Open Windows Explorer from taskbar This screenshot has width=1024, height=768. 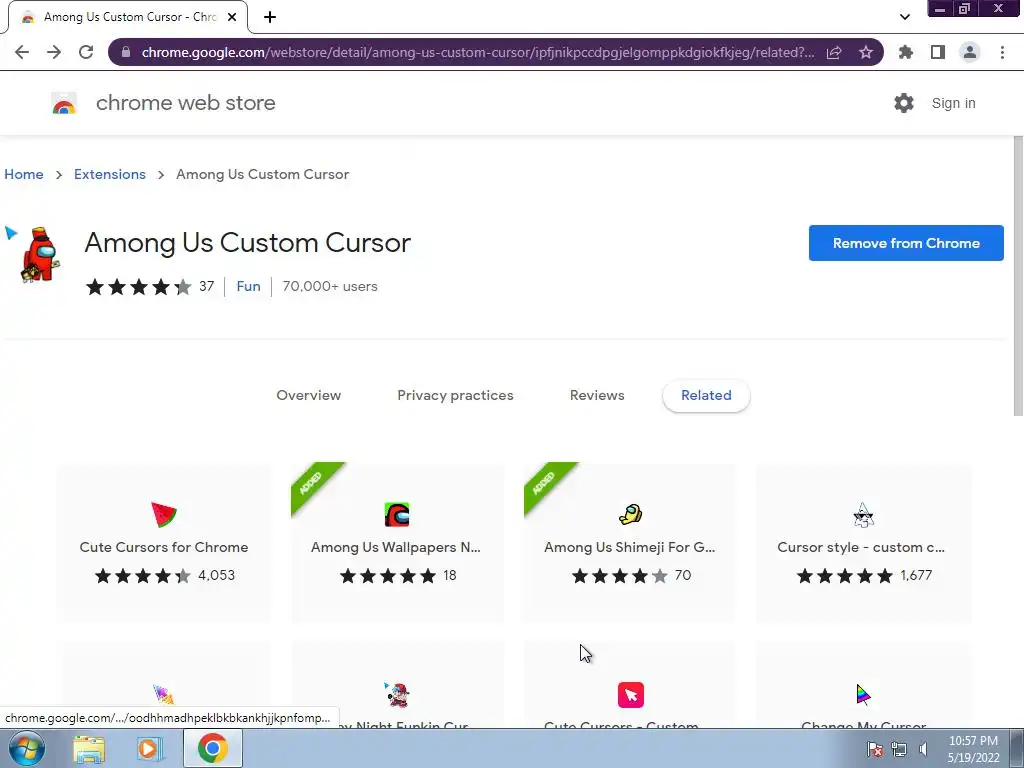[89, 749]
